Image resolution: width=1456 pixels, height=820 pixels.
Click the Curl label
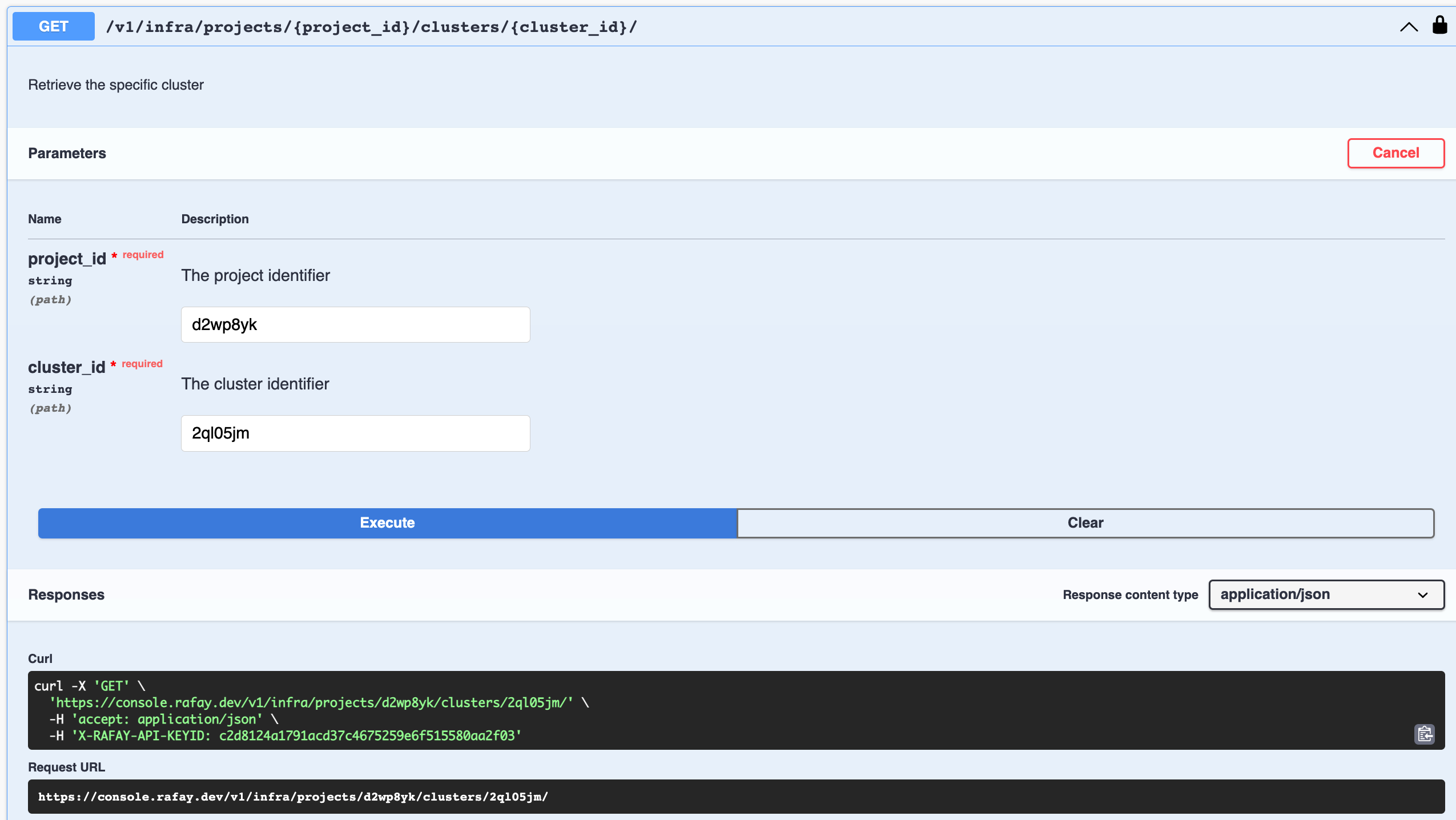41,659
